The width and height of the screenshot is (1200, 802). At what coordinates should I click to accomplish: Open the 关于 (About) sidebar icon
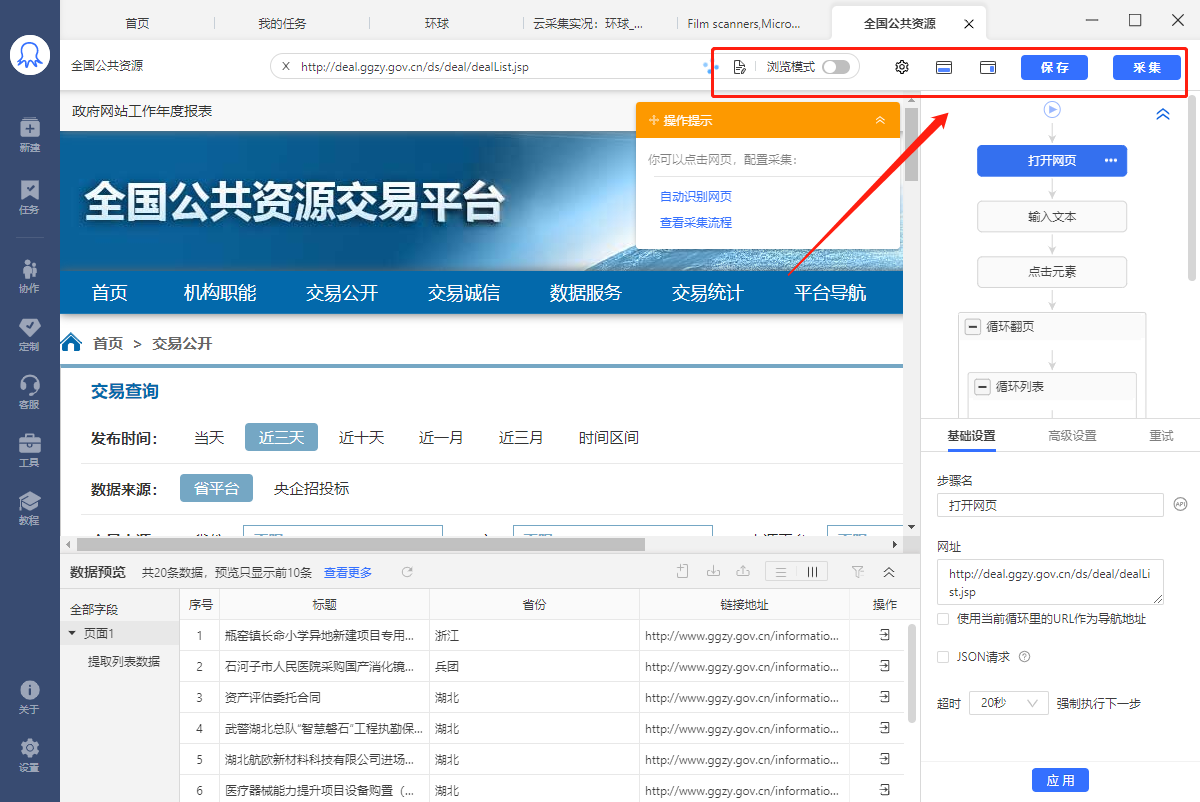point(29,697)
